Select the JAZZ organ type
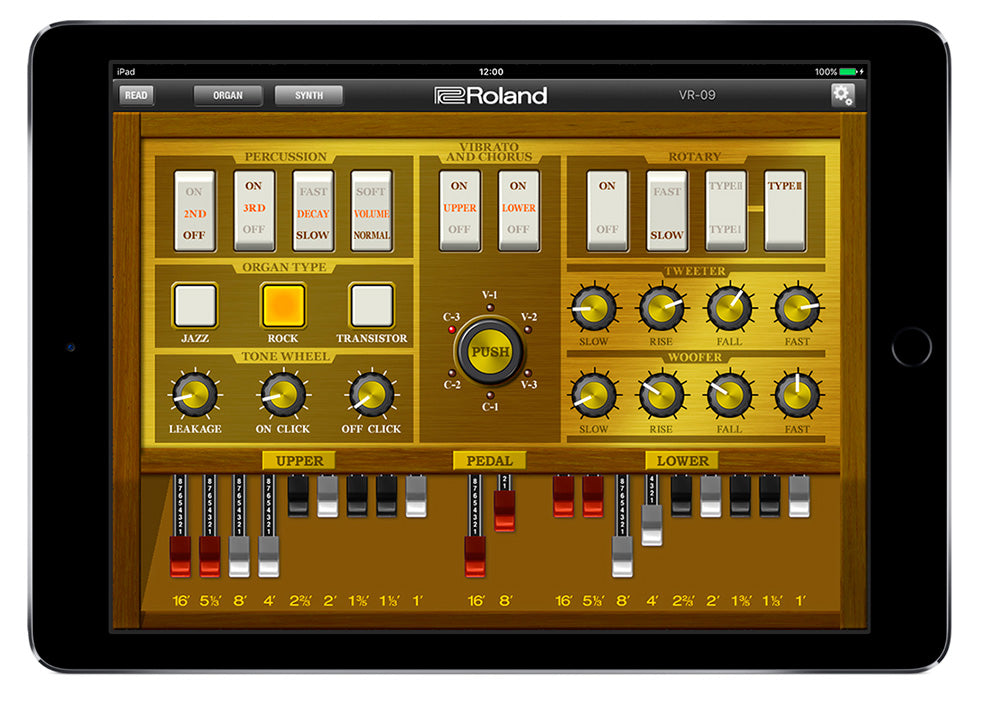This screenshot has height=704, width=1000. (x=195, y=305)
